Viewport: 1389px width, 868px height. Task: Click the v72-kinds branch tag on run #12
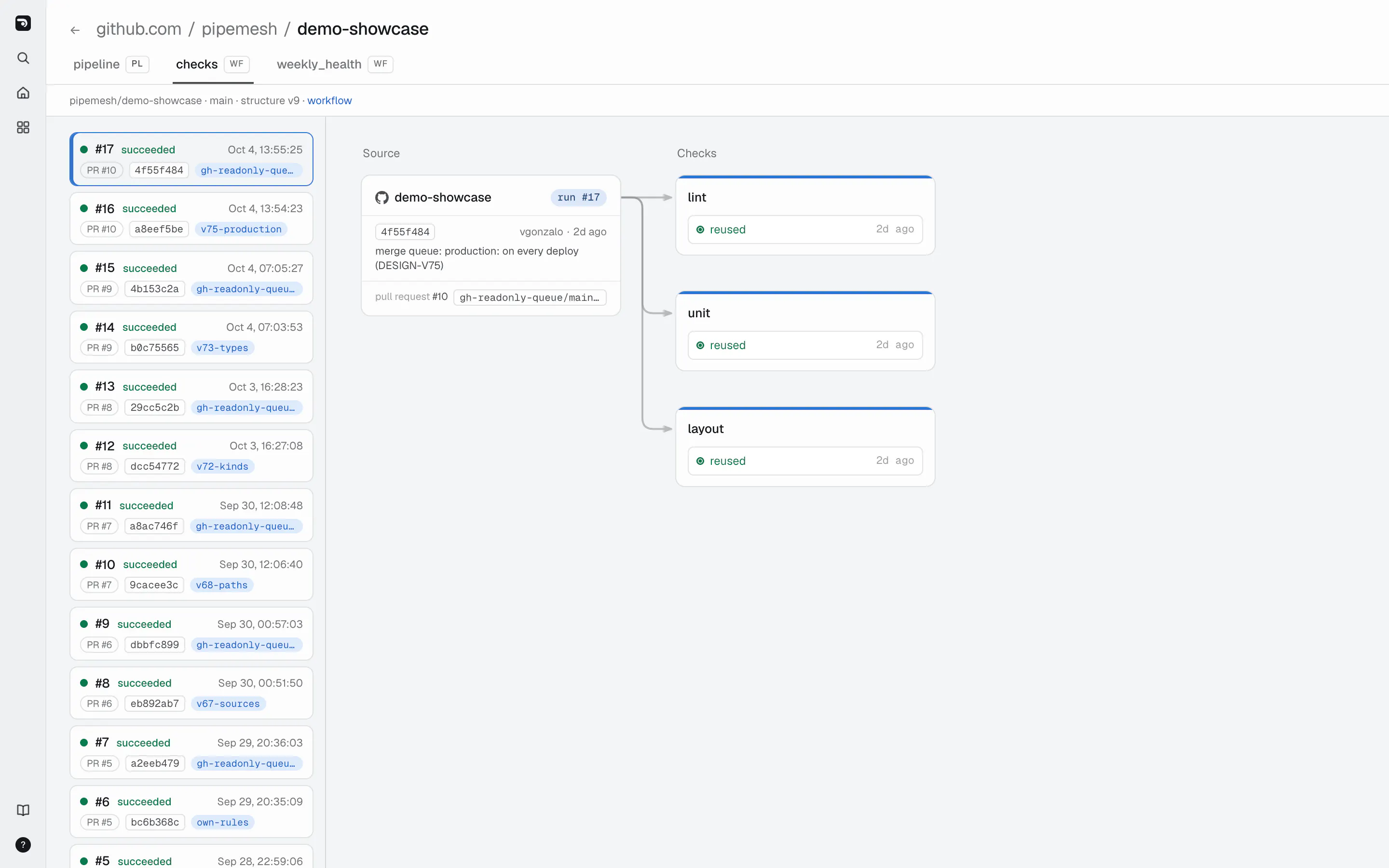pos(222,466)
